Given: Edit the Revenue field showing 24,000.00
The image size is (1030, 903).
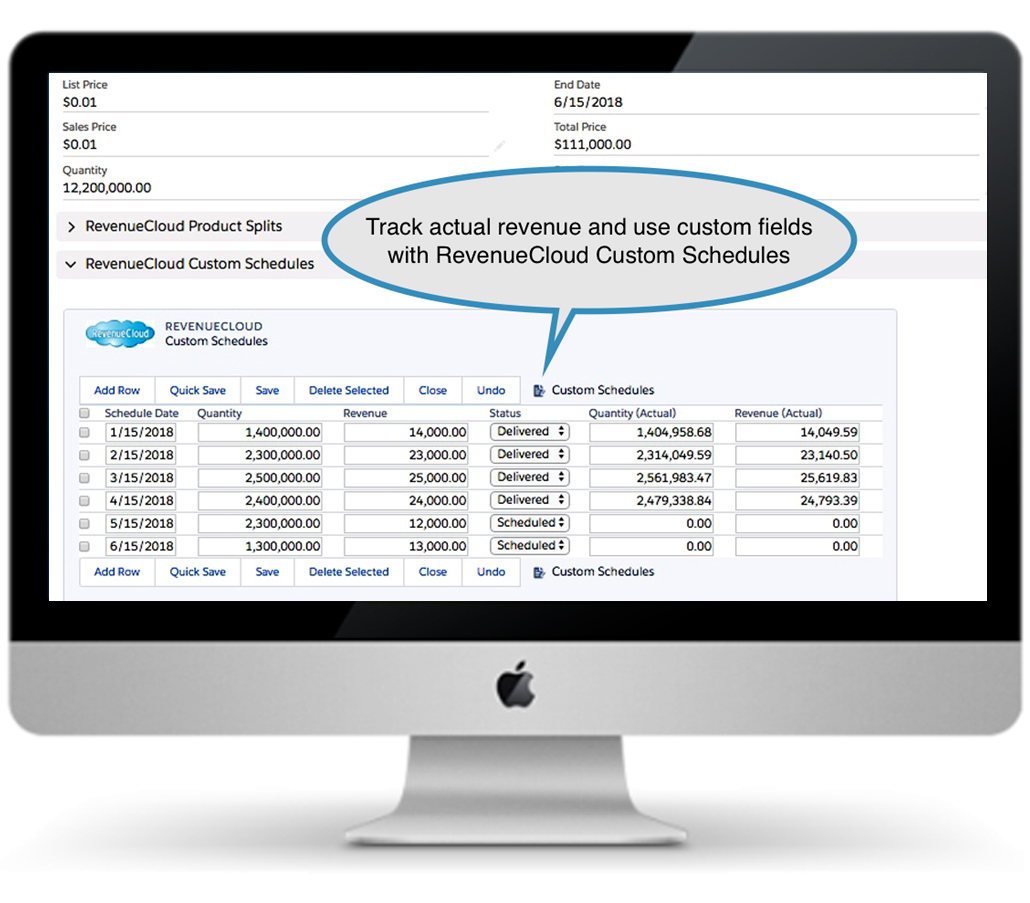Looking at the screenshot, I should point(406,500).
